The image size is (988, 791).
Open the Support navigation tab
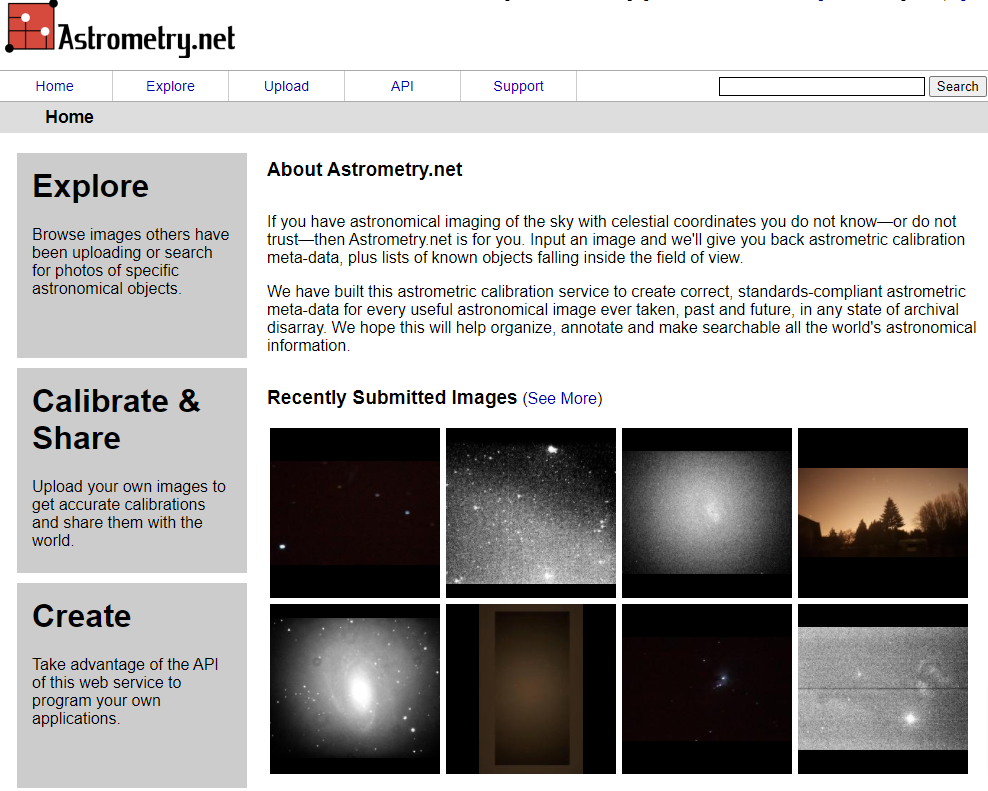click(x=518, y=86)
